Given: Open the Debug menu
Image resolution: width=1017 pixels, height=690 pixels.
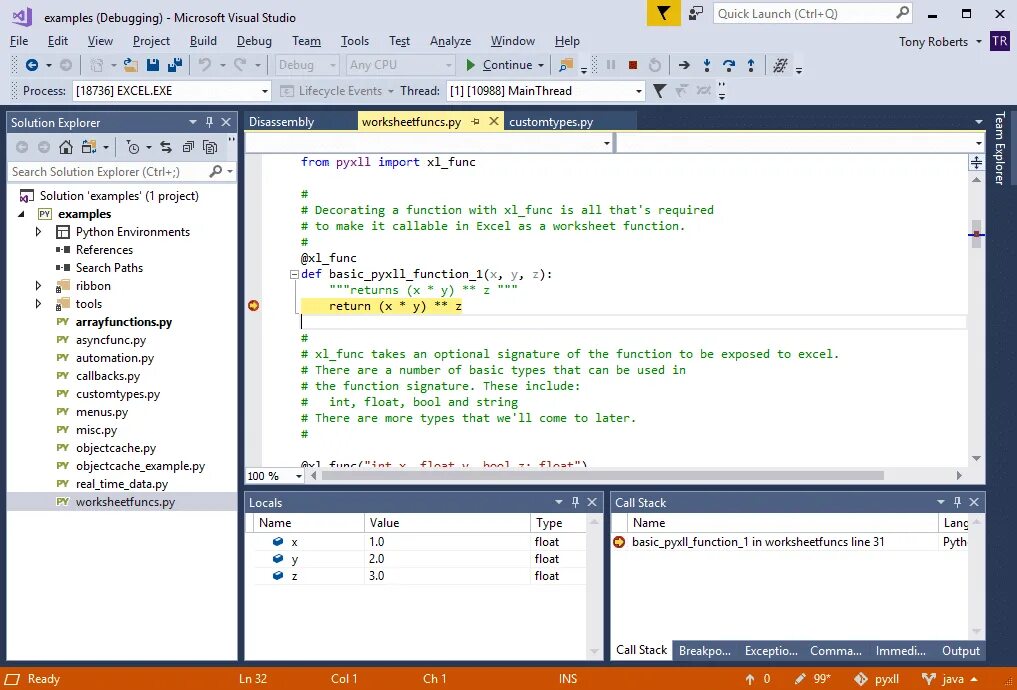Looking at the screenshot, I should click(x=254, y=41).
